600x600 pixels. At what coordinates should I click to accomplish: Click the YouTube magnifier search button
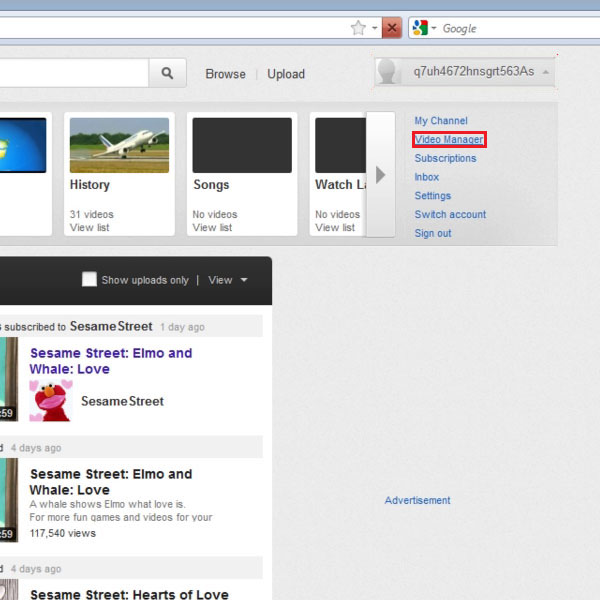(167, 73)
